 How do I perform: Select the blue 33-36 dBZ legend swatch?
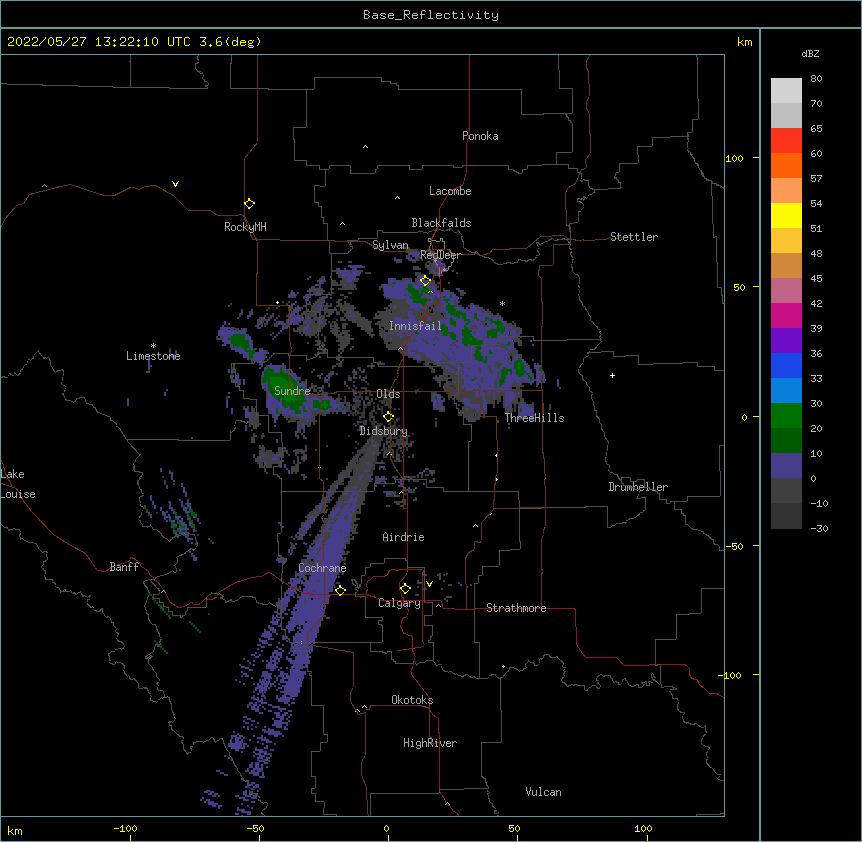(x=786, y=365)
